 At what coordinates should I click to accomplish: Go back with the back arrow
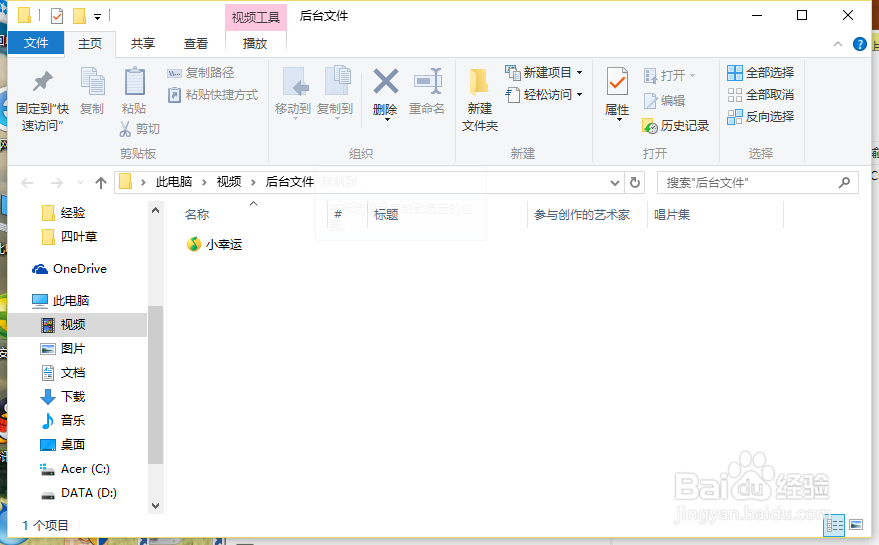coord(27,183)
